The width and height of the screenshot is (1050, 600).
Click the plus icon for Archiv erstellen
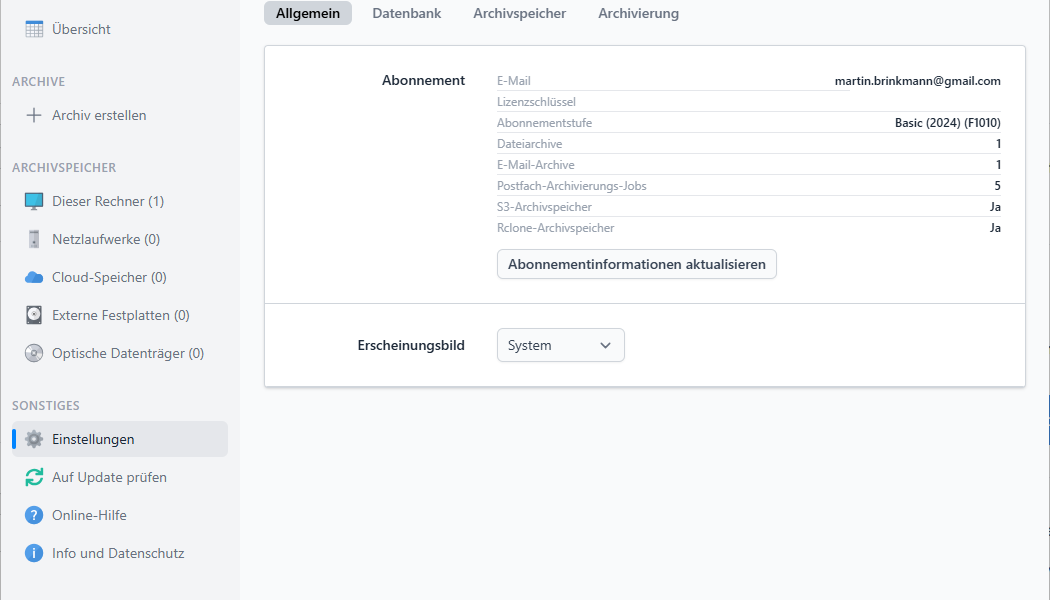[34, 115]
